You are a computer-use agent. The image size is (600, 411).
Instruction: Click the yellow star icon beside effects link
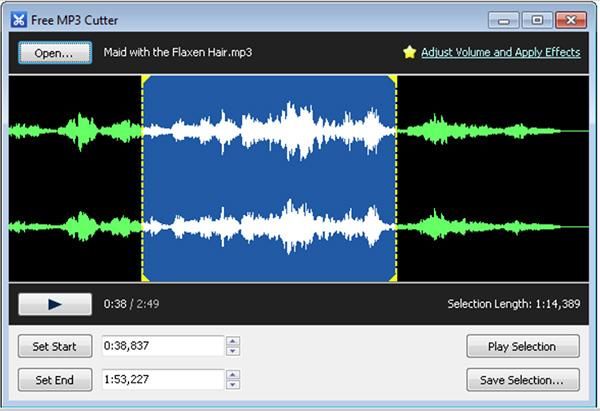click(x=409, y=52)
